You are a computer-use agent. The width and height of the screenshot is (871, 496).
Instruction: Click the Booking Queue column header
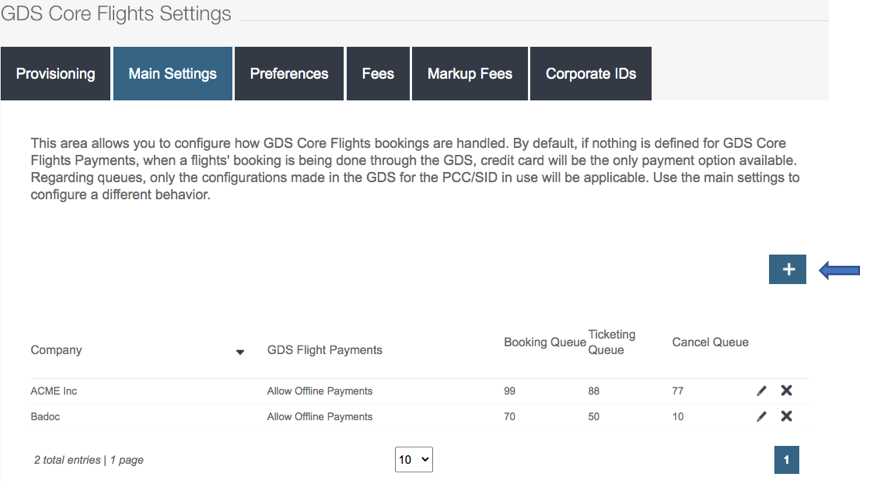tap(545, 342)
